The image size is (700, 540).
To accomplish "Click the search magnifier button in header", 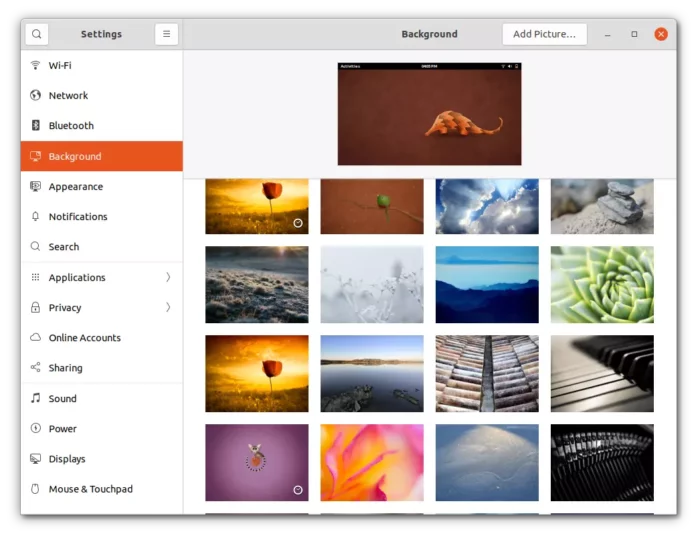I will 37,34.
